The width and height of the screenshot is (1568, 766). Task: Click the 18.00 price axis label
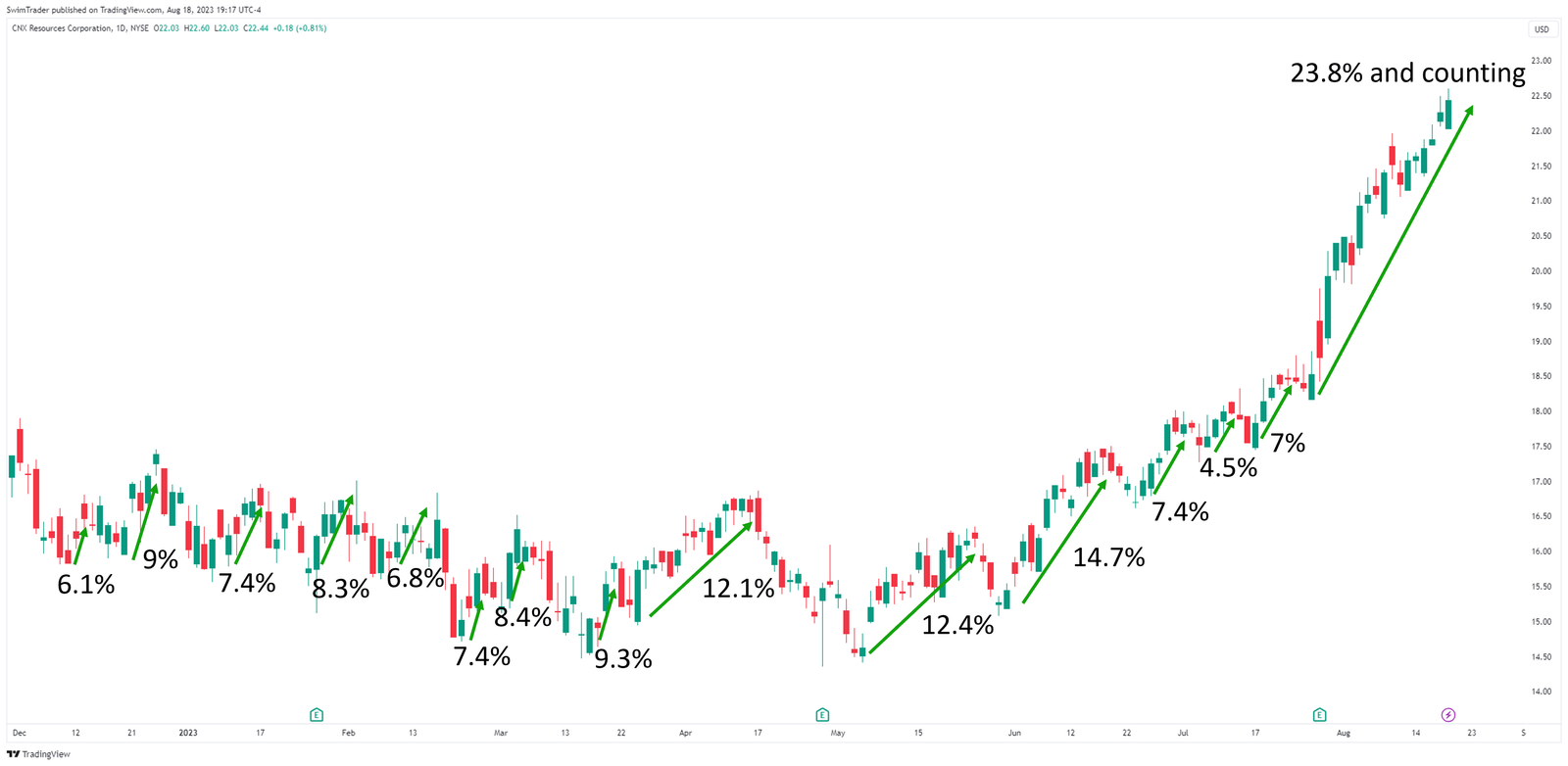[1542, 411]
